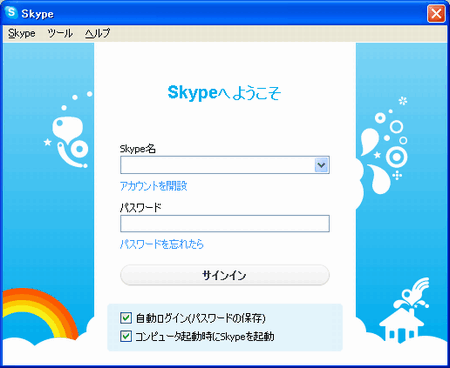
Task: Click the snowflake asterisk decoration at top right
Action: (403, 101)
